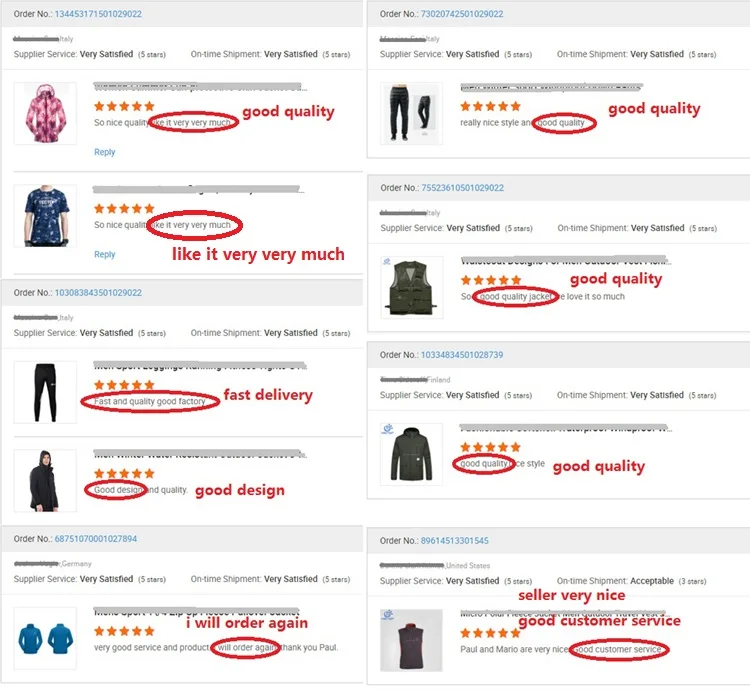The image size is (750, 690).
Task: Open order number 68751070001027894 link
Action: (96, 539)
